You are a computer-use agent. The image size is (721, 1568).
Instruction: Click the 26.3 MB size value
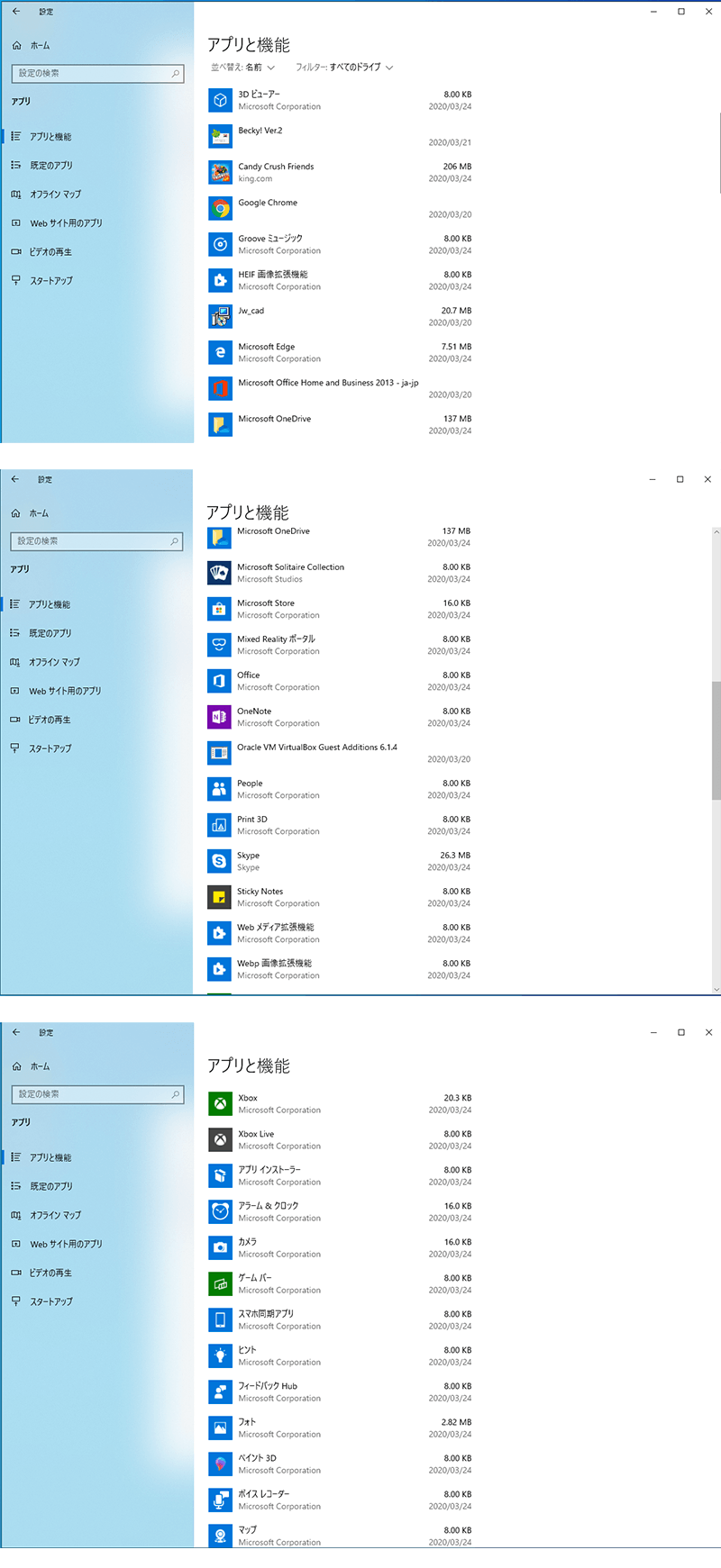point(455,856)
